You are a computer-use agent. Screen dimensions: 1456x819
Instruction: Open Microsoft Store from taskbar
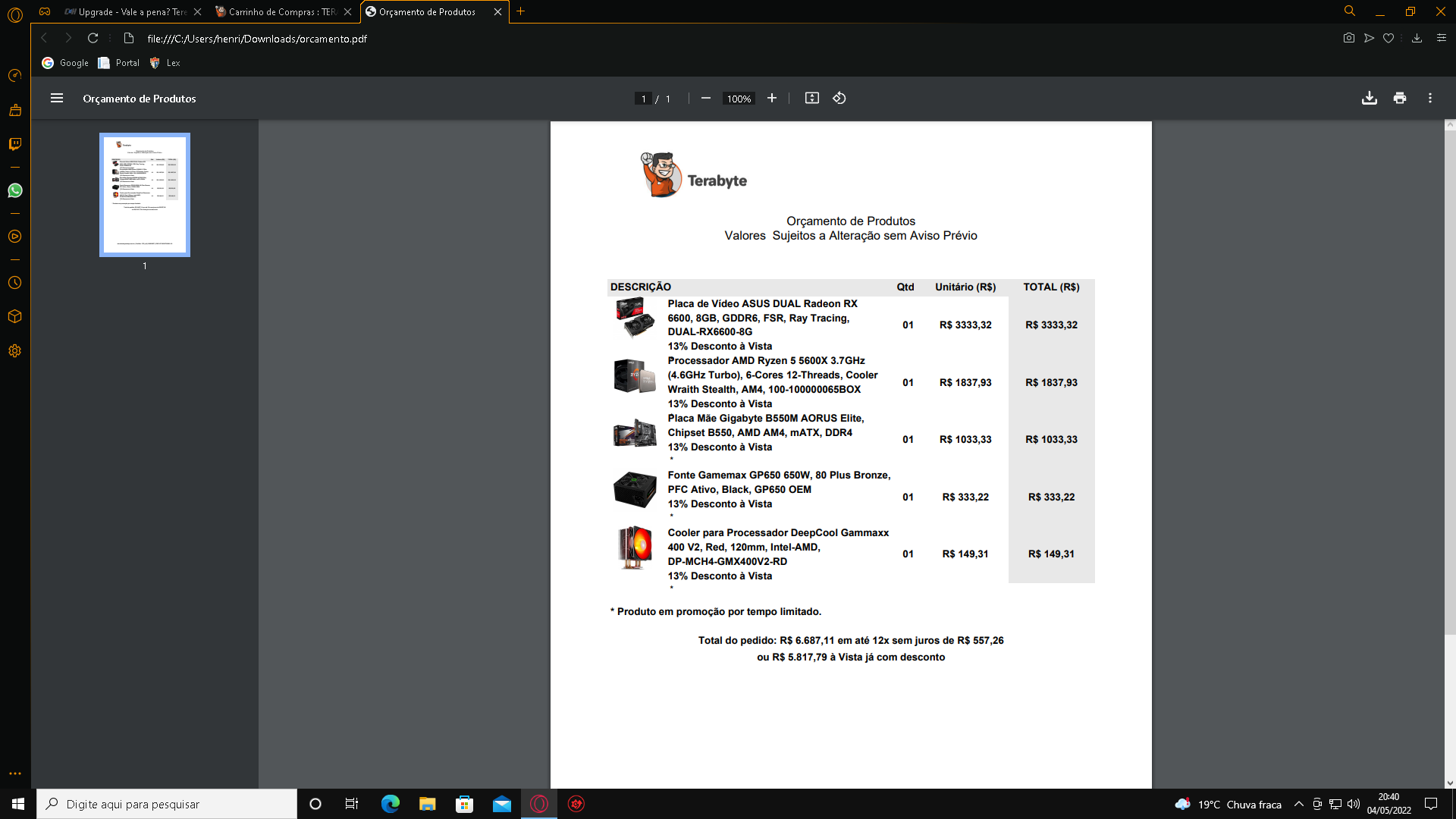465,804
